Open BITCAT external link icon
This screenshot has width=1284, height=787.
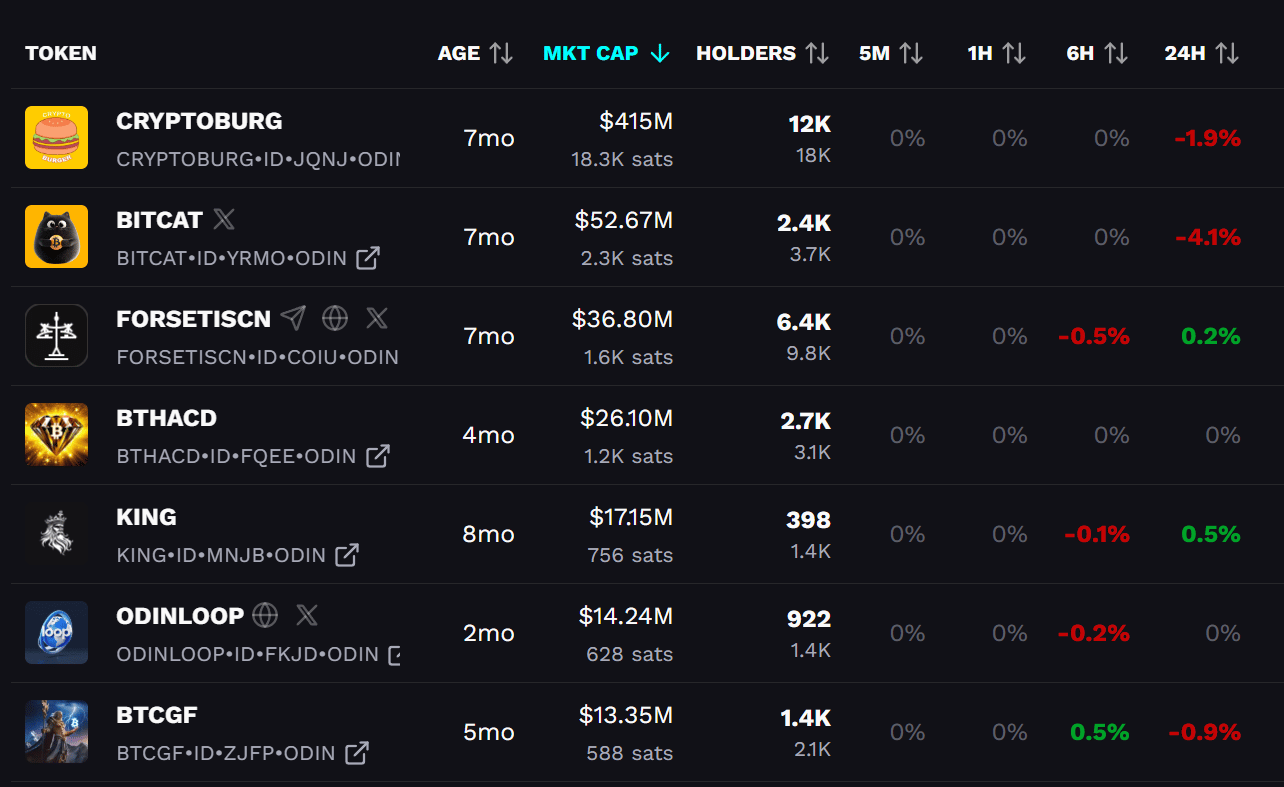click(368, 258)
